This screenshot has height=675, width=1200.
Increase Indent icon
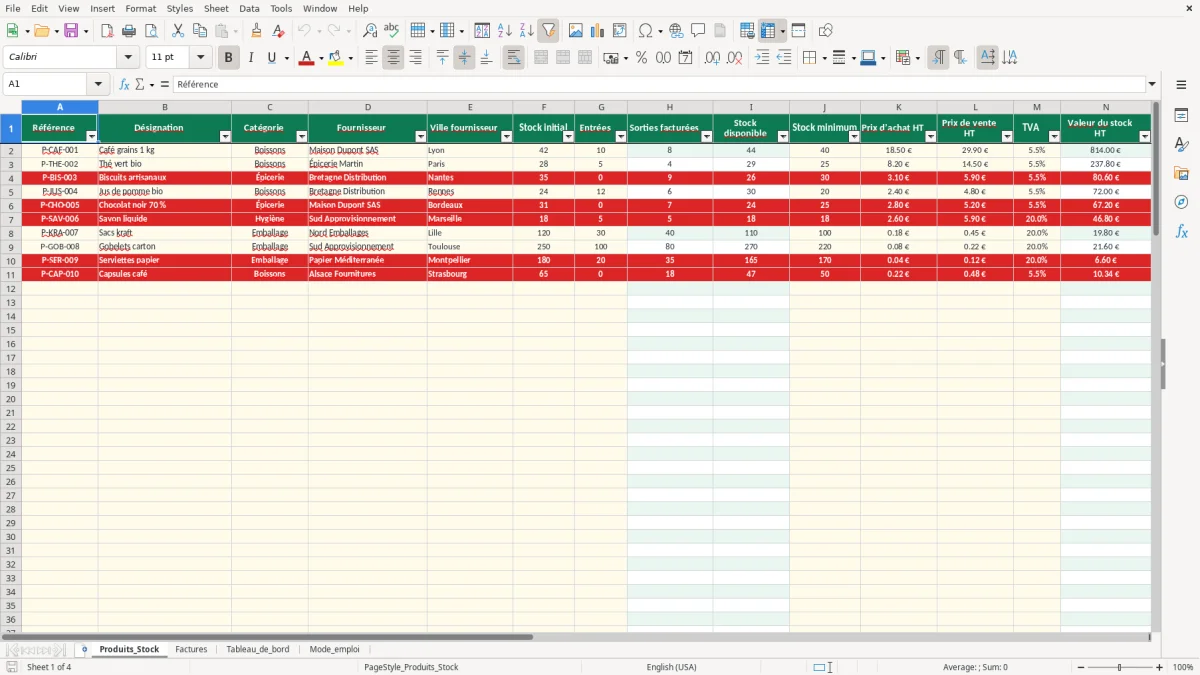click(x=762, y=58)
